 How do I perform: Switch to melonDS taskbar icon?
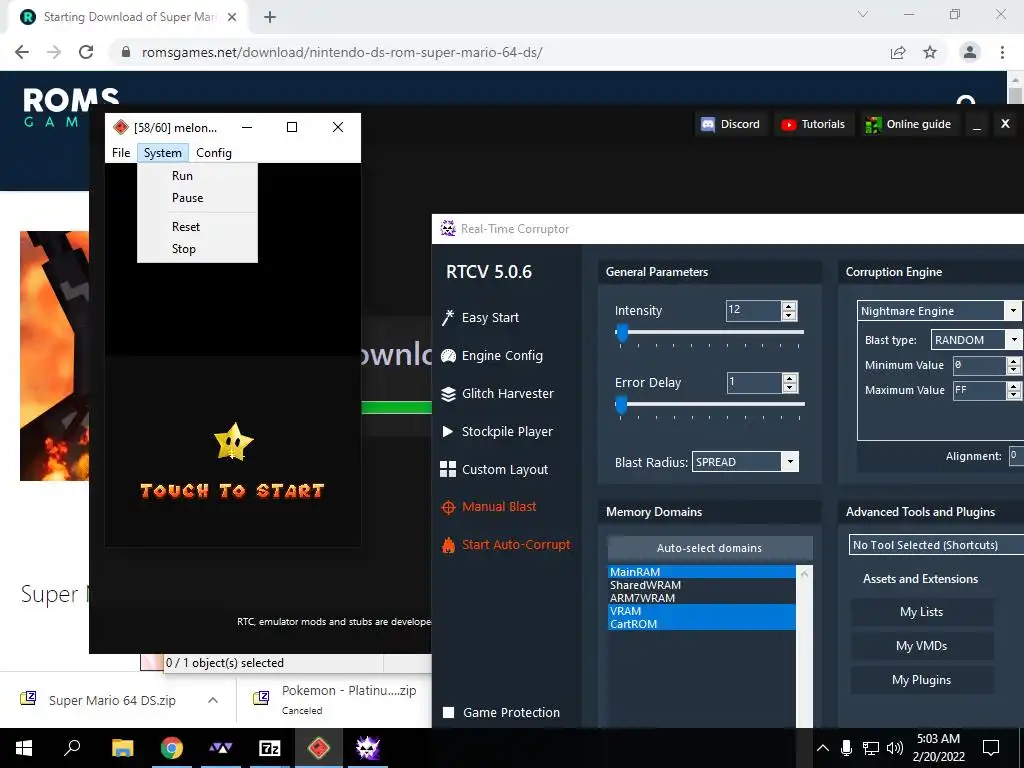pos(319,748)
